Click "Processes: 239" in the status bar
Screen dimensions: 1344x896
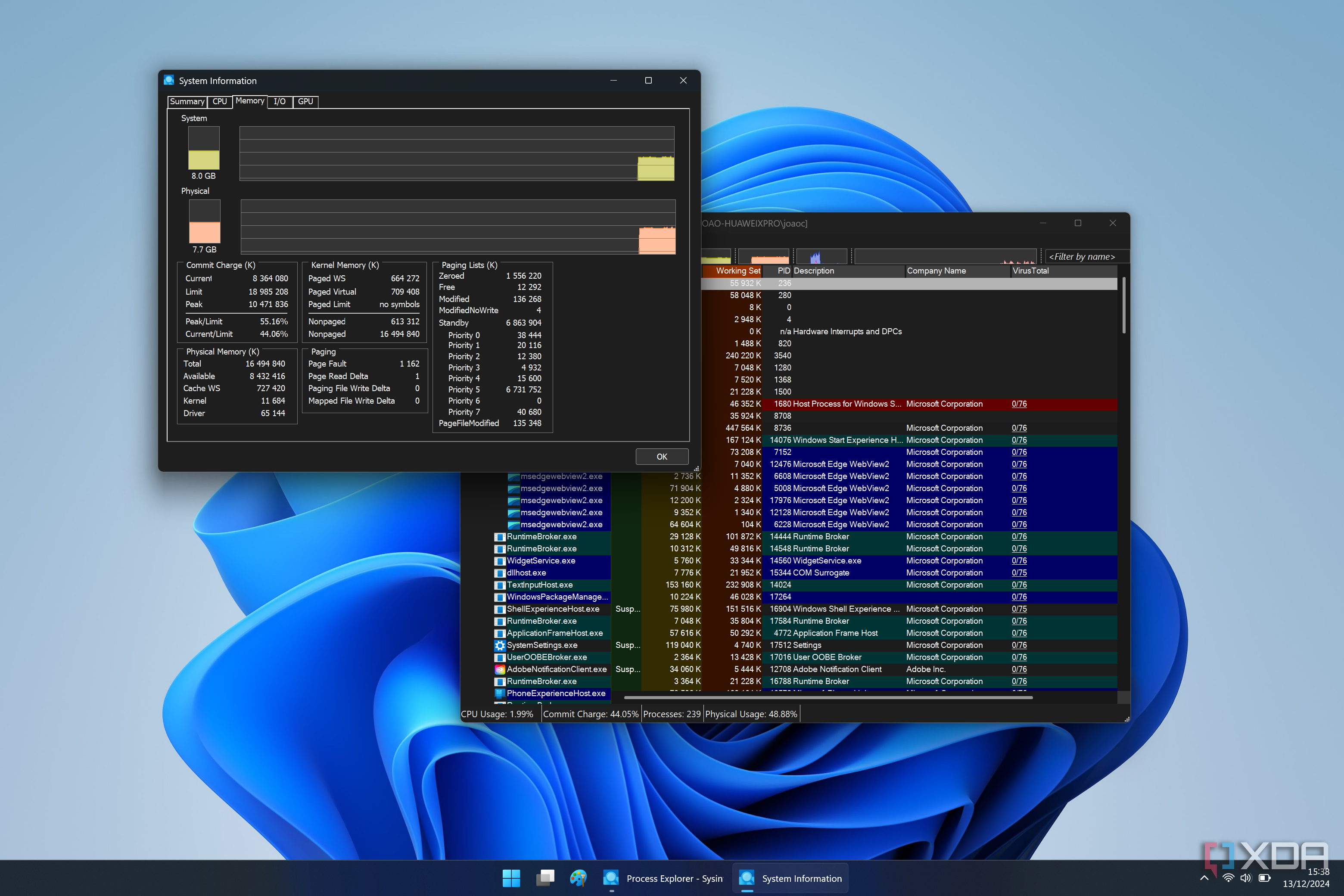coord(672,714)
